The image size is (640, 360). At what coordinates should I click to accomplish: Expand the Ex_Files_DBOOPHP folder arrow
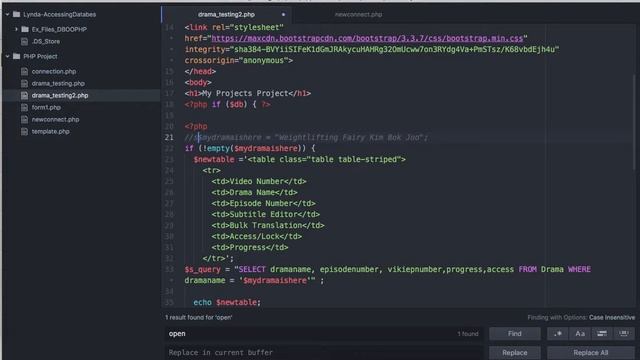pos(16,29)
